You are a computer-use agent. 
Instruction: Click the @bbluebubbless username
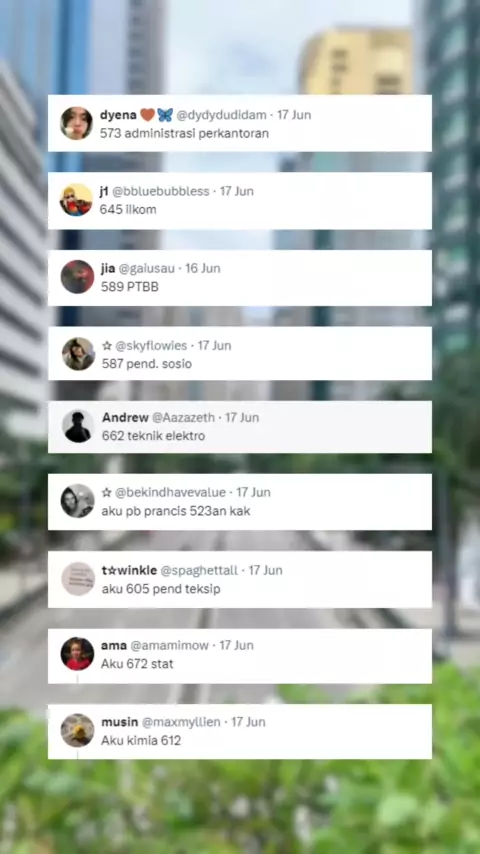point(161,191)
